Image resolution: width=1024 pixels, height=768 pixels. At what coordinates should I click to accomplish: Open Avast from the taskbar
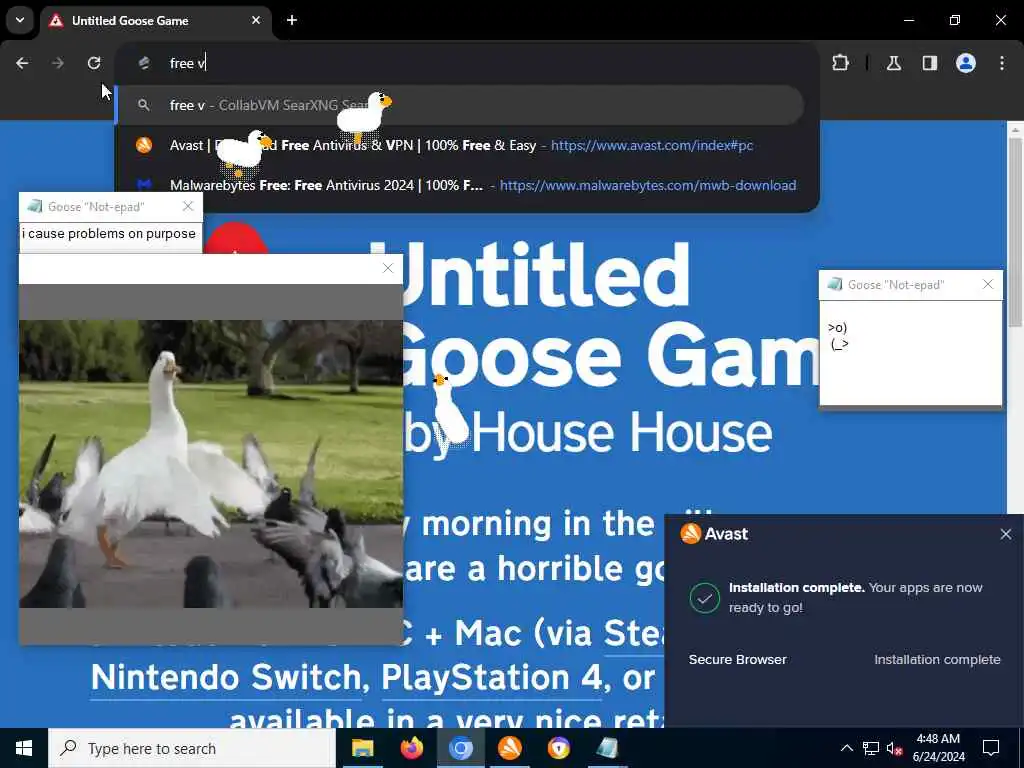click(509, 748)
